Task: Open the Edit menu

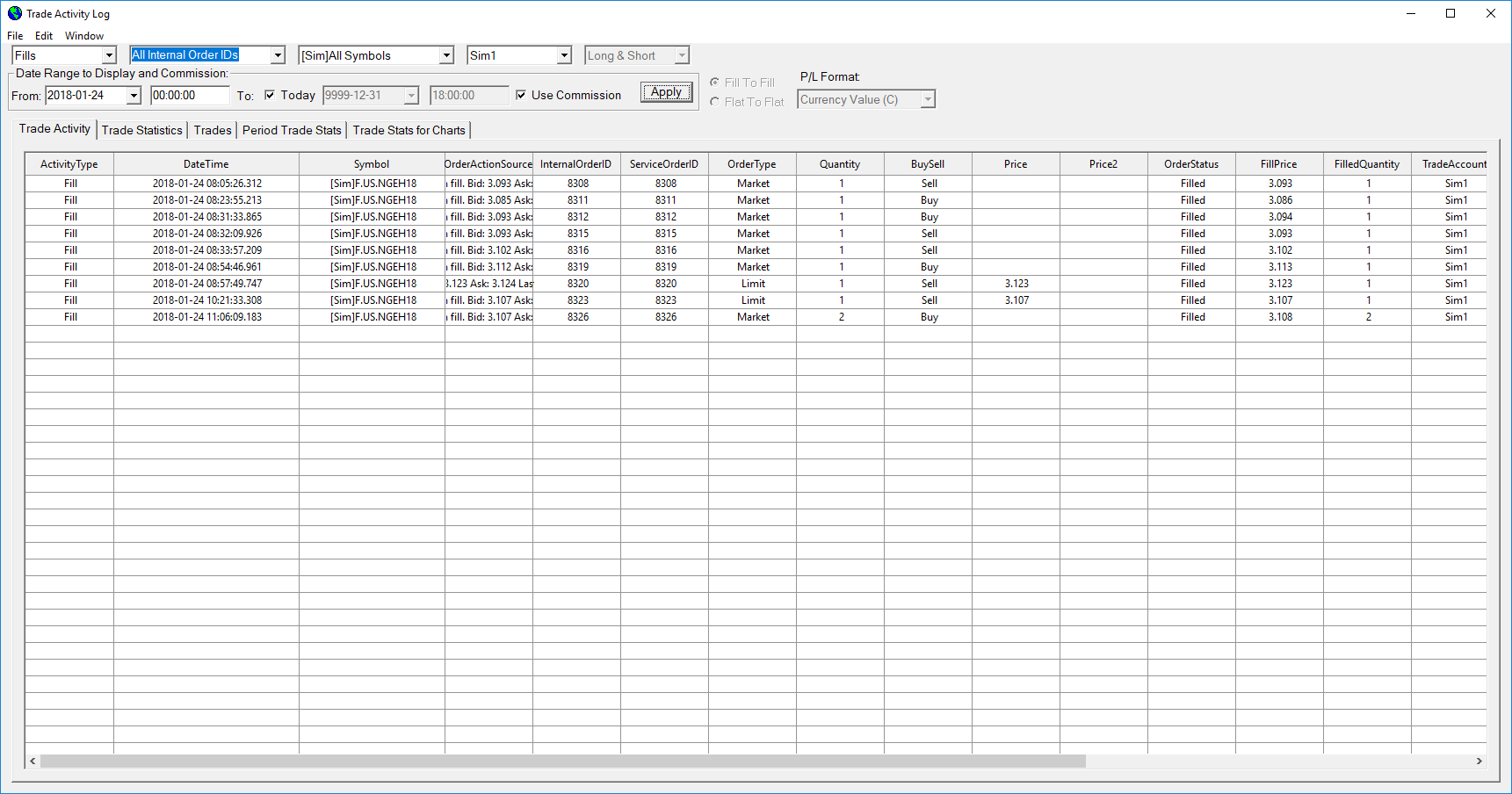Action: tap(44, 36)
